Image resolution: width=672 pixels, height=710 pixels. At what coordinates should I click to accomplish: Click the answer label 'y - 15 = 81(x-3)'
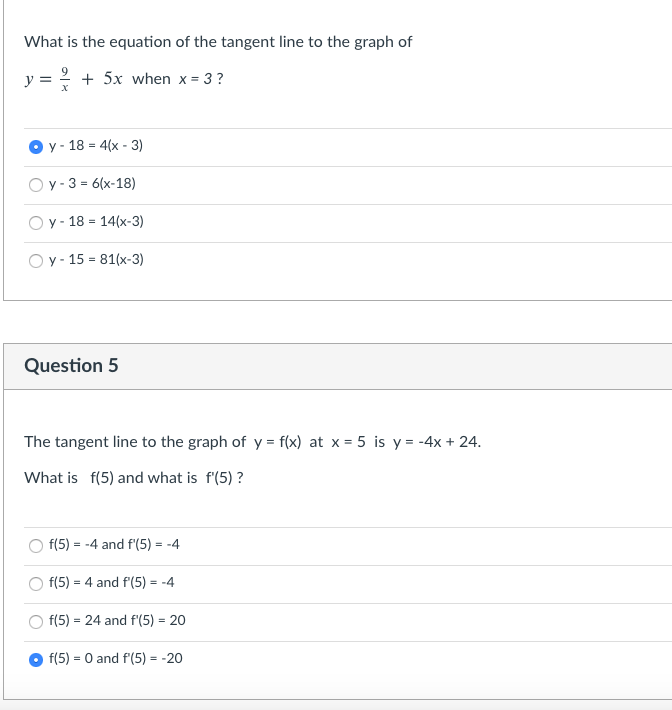point(96,259)
